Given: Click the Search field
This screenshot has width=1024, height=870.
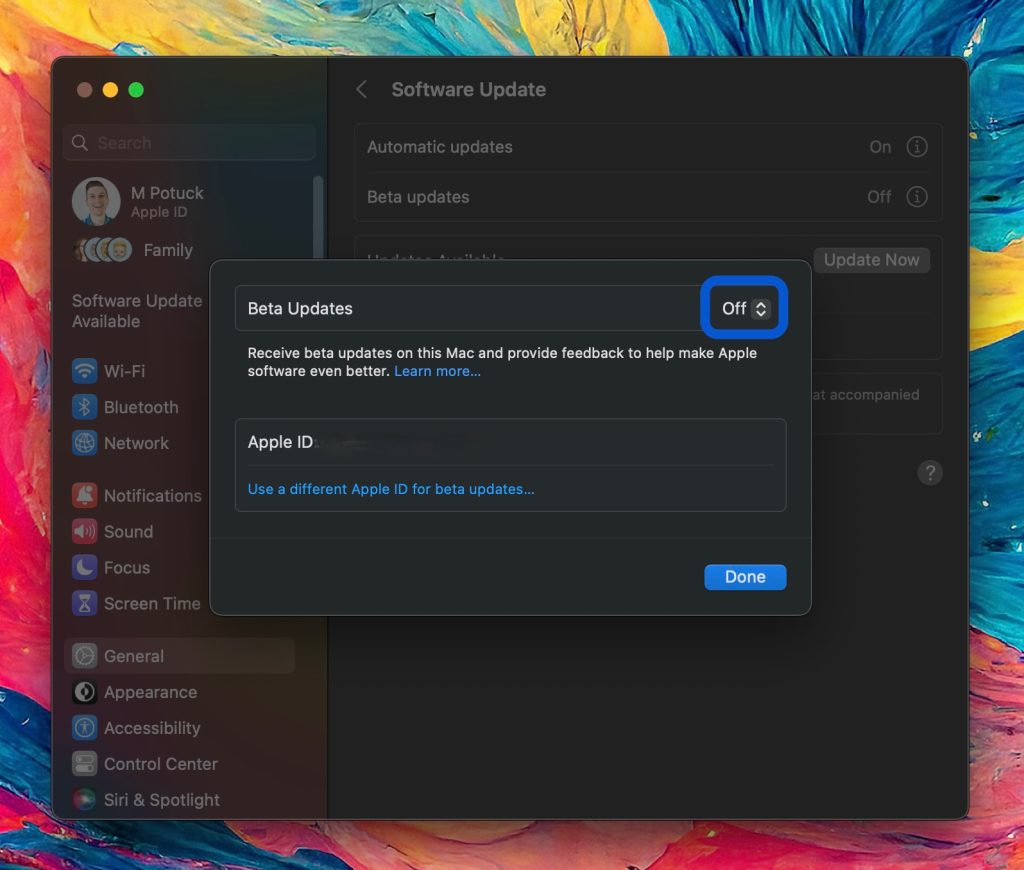Looking at the screenshot, I should click(x=190, y=143).
